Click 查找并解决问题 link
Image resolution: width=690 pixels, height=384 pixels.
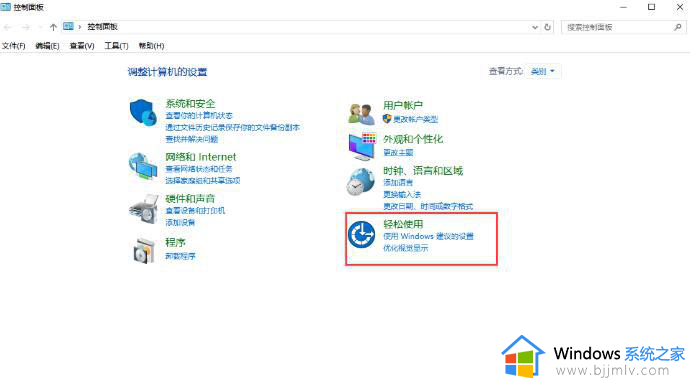(191, 139)
